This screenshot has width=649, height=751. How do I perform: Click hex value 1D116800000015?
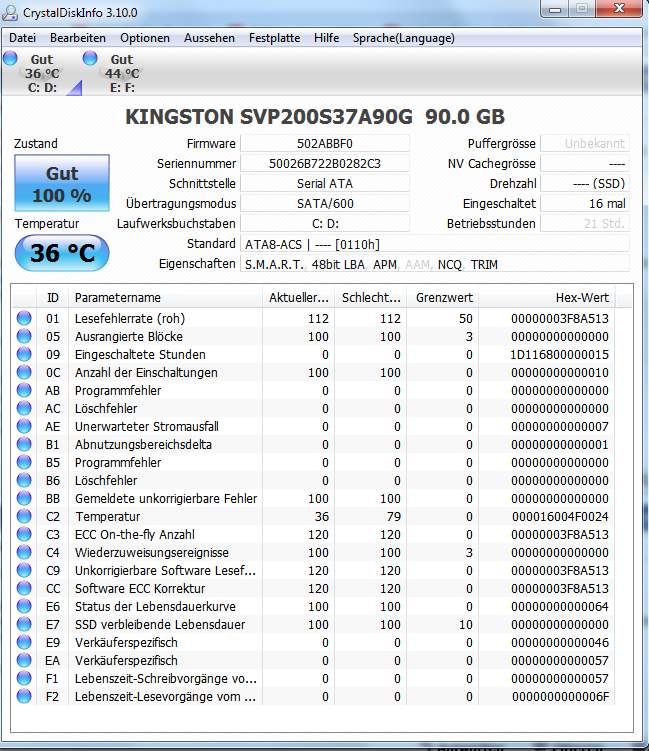560,354
